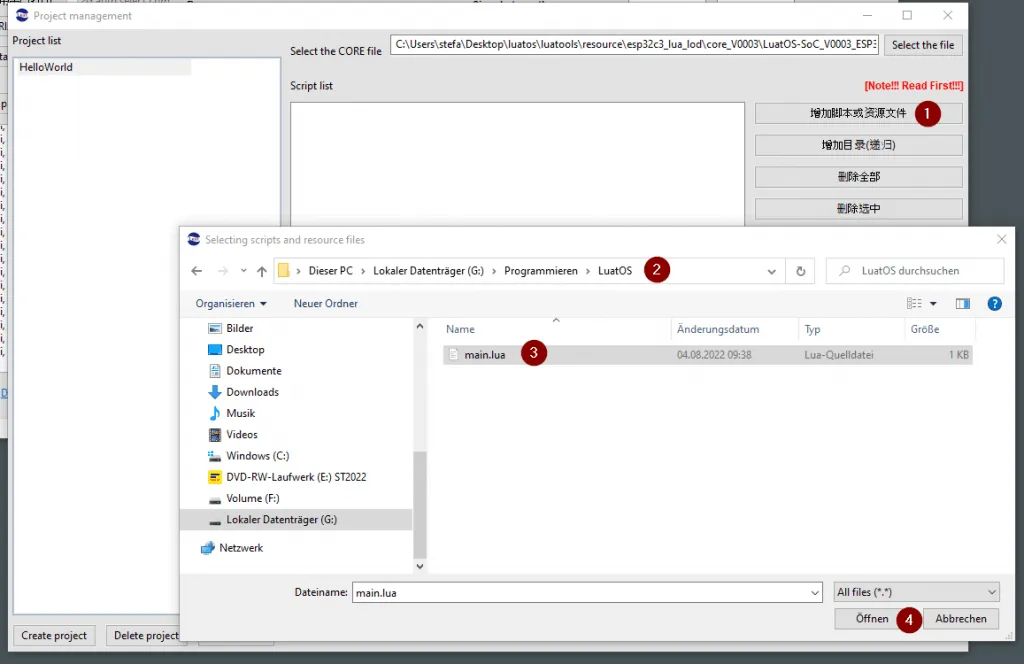Click the view layout icon
This screenshot has height=664, width=1024.
(x=914, y=303)
